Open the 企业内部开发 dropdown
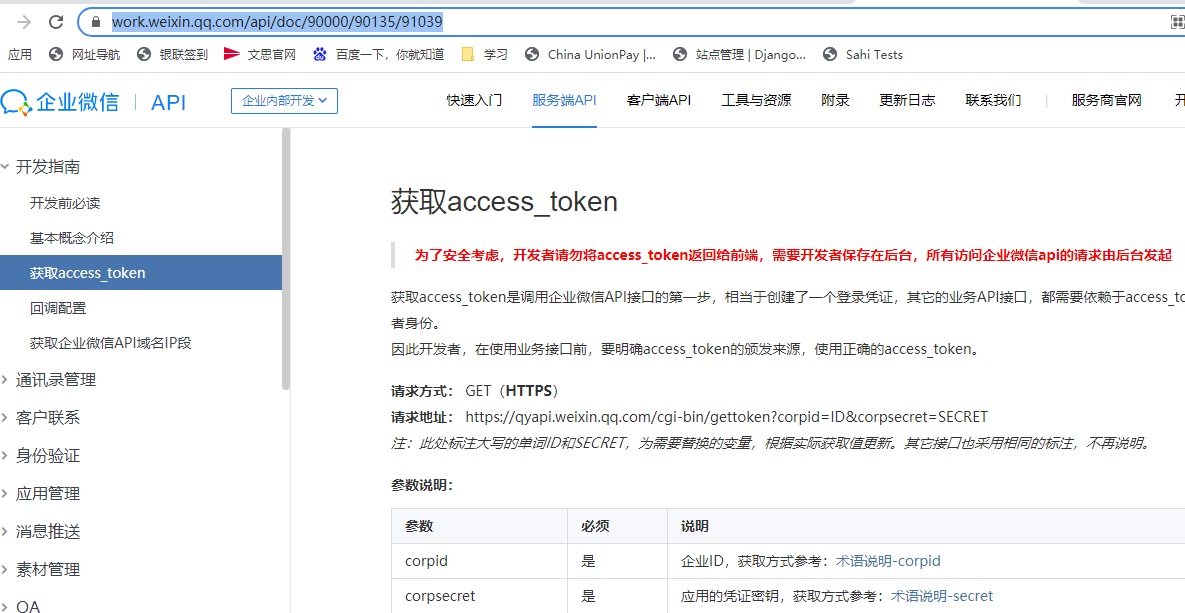1185x613 pixels. [x=284, y=101]
